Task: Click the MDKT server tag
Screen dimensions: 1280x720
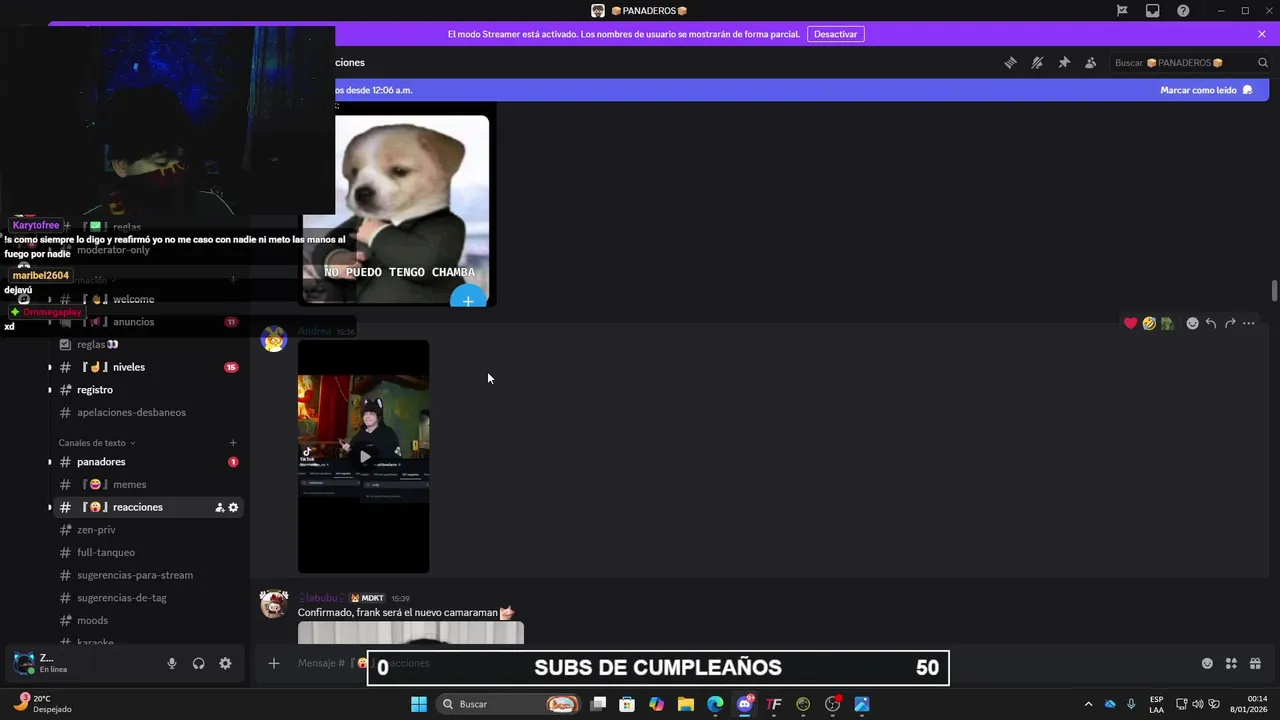Action: (367, 598)
